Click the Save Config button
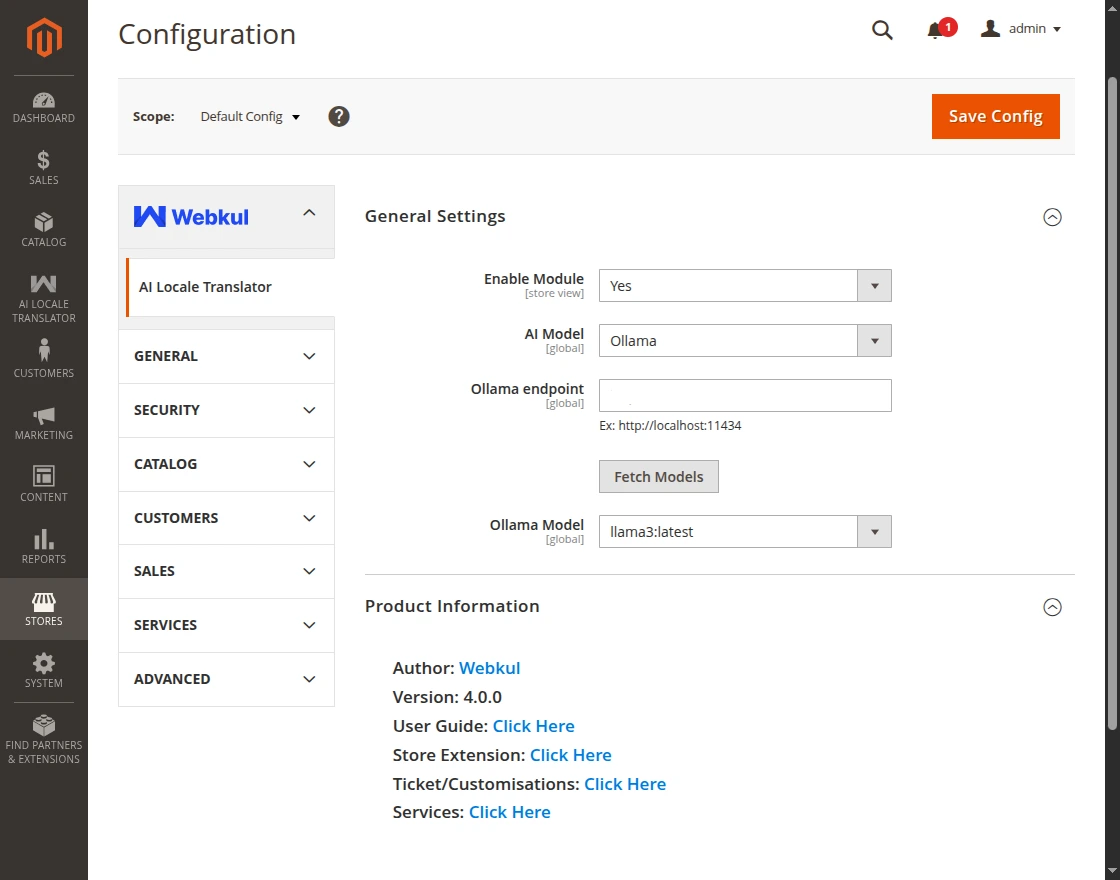The image size is (1120, 880). click(995, 117)
